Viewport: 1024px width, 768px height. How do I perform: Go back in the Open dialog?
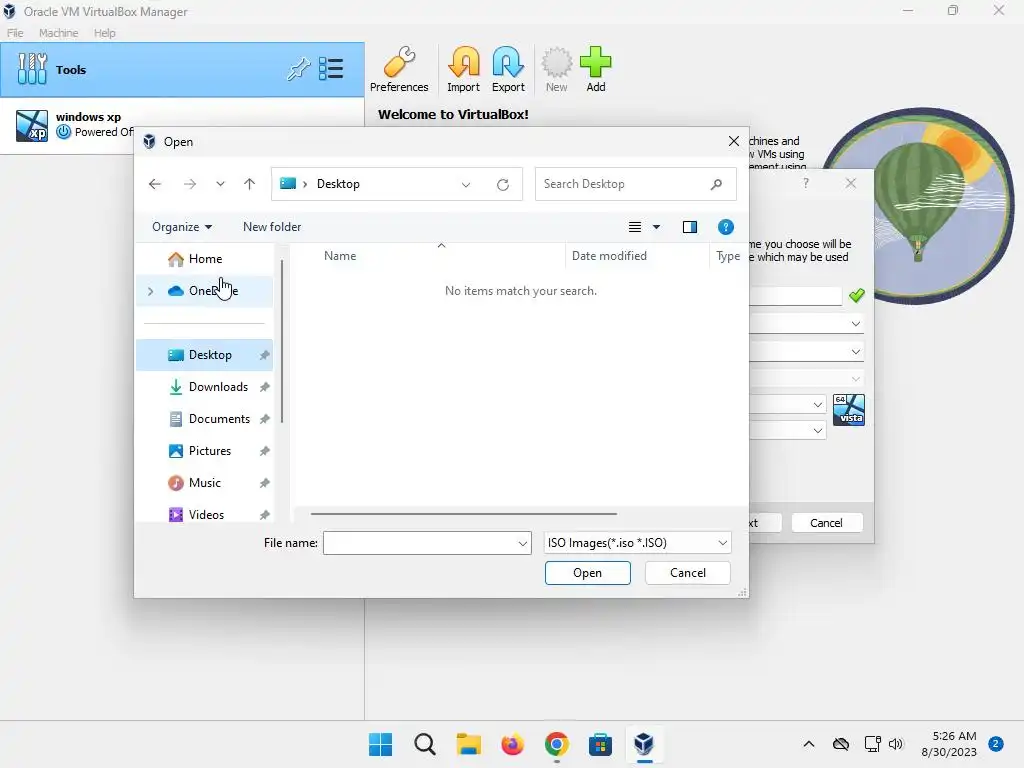[x=155, y=184]
